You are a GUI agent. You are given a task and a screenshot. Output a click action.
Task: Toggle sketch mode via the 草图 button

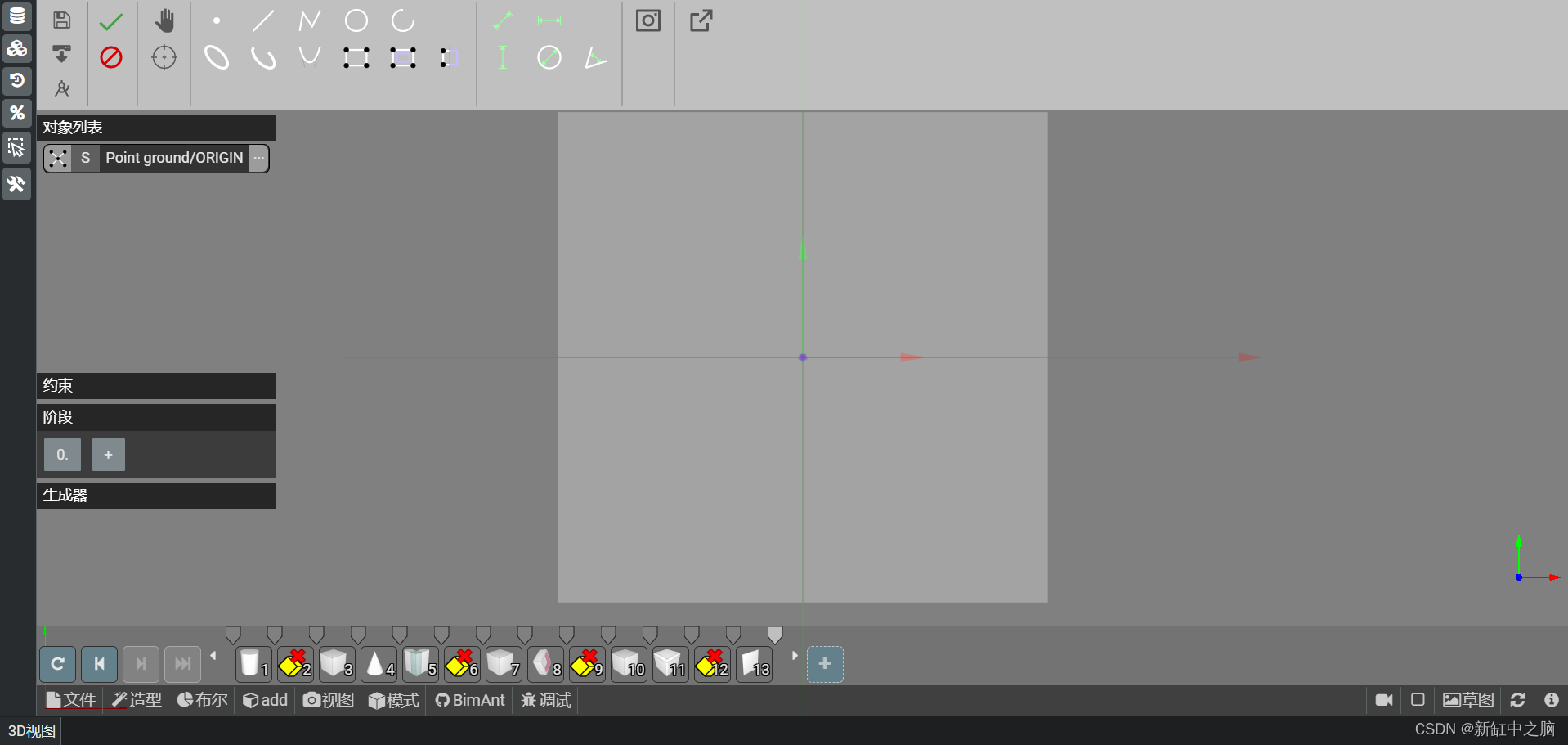tap(1467, 700)
